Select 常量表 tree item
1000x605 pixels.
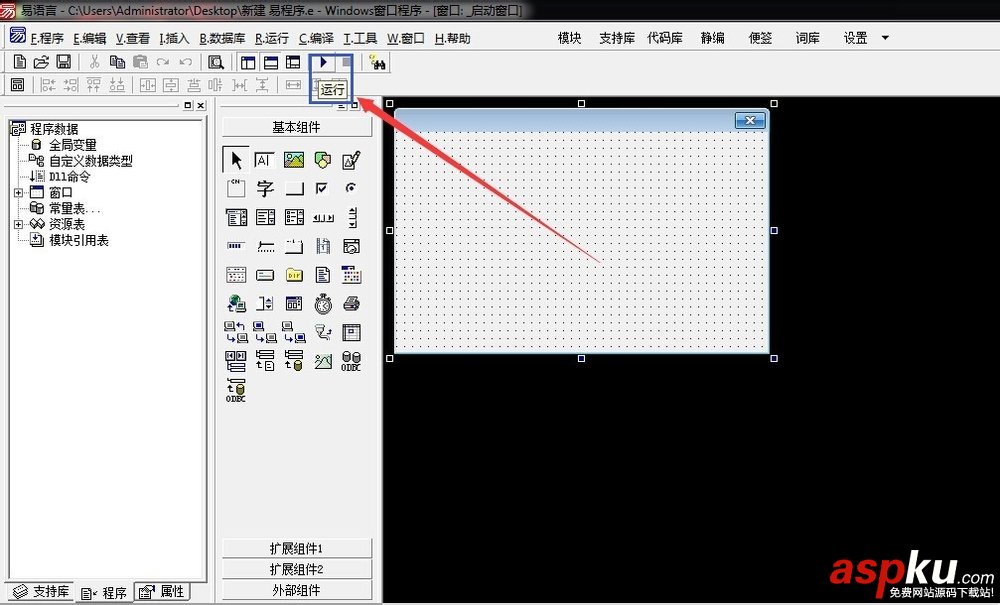click(75, 208)
